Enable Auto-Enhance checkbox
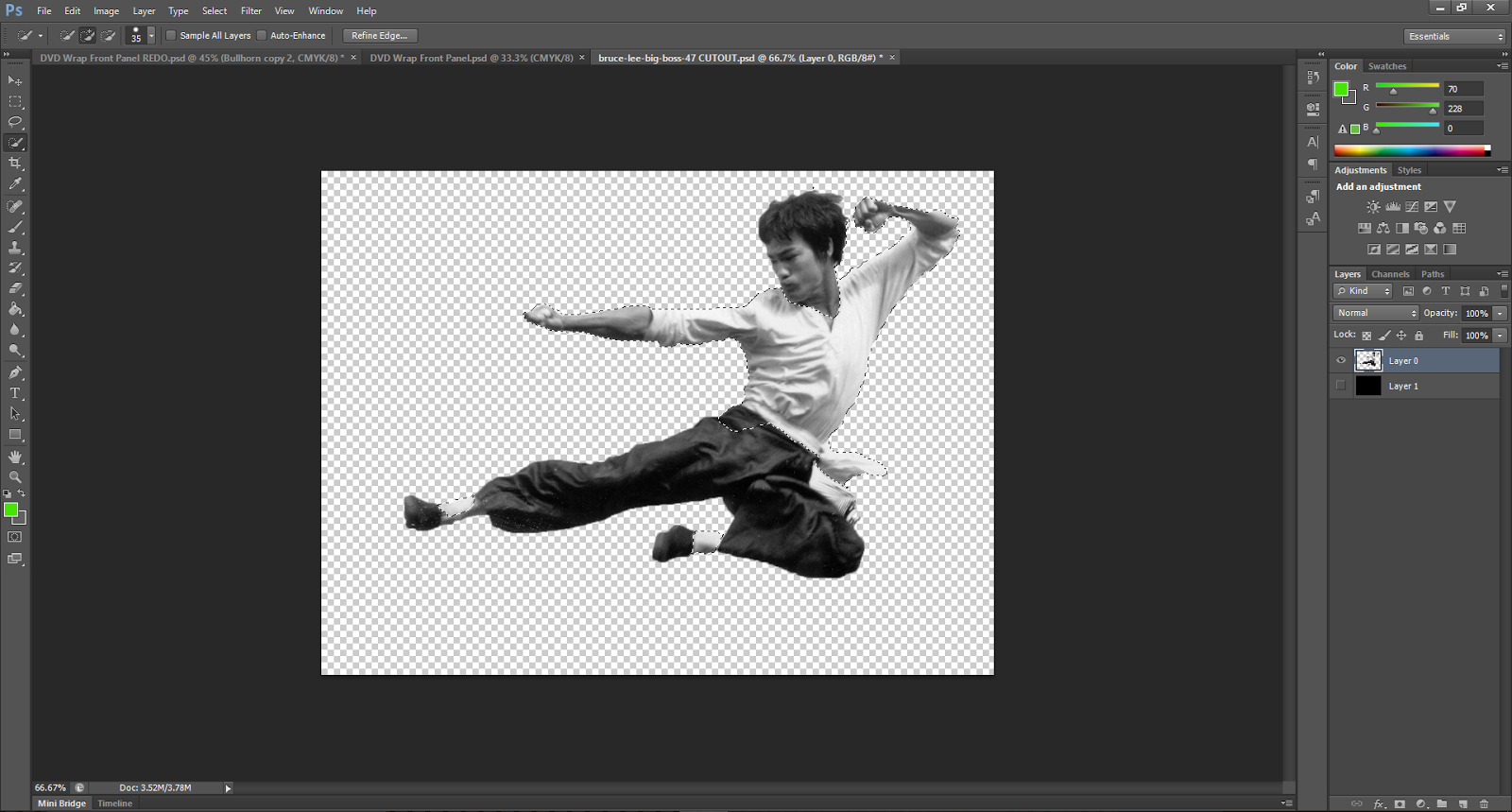The image size is (1512, 812). point(262,35)
